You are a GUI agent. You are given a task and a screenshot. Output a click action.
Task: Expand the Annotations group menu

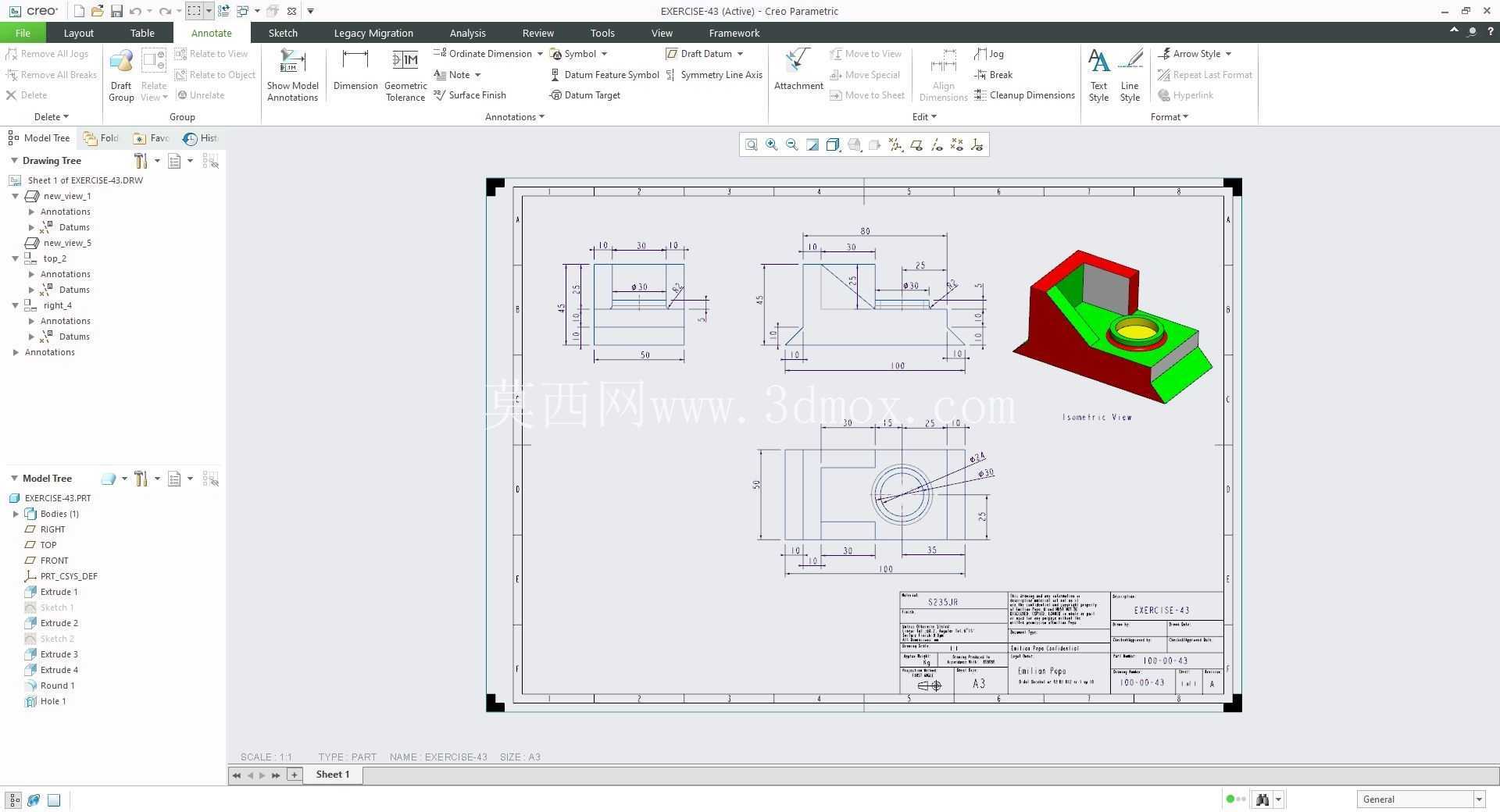tap(514, 117)
